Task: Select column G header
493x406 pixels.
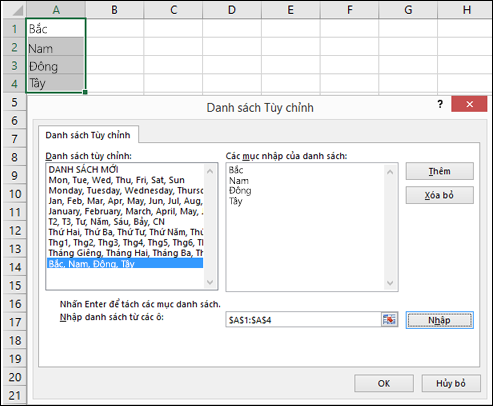Action: (x=408, y=10)
